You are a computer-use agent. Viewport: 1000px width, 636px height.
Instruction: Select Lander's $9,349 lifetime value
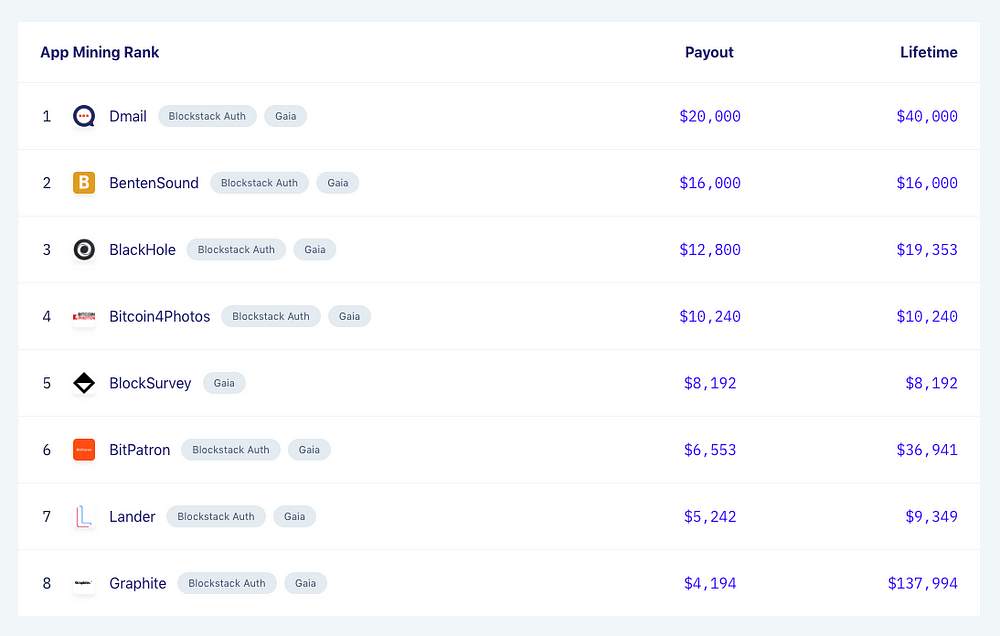(931, 517)
